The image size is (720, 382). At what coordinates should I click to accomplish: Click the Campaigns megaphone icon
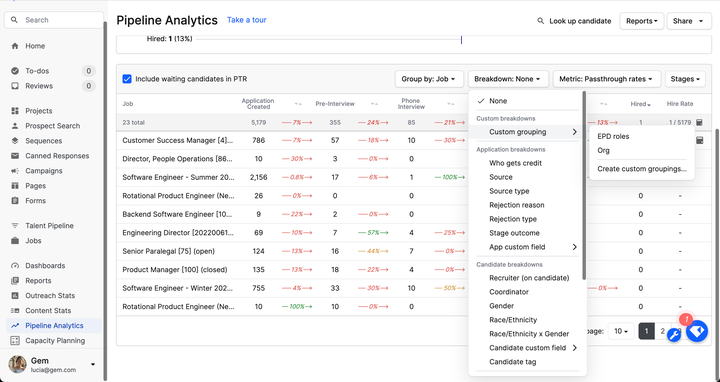point(15,171)
